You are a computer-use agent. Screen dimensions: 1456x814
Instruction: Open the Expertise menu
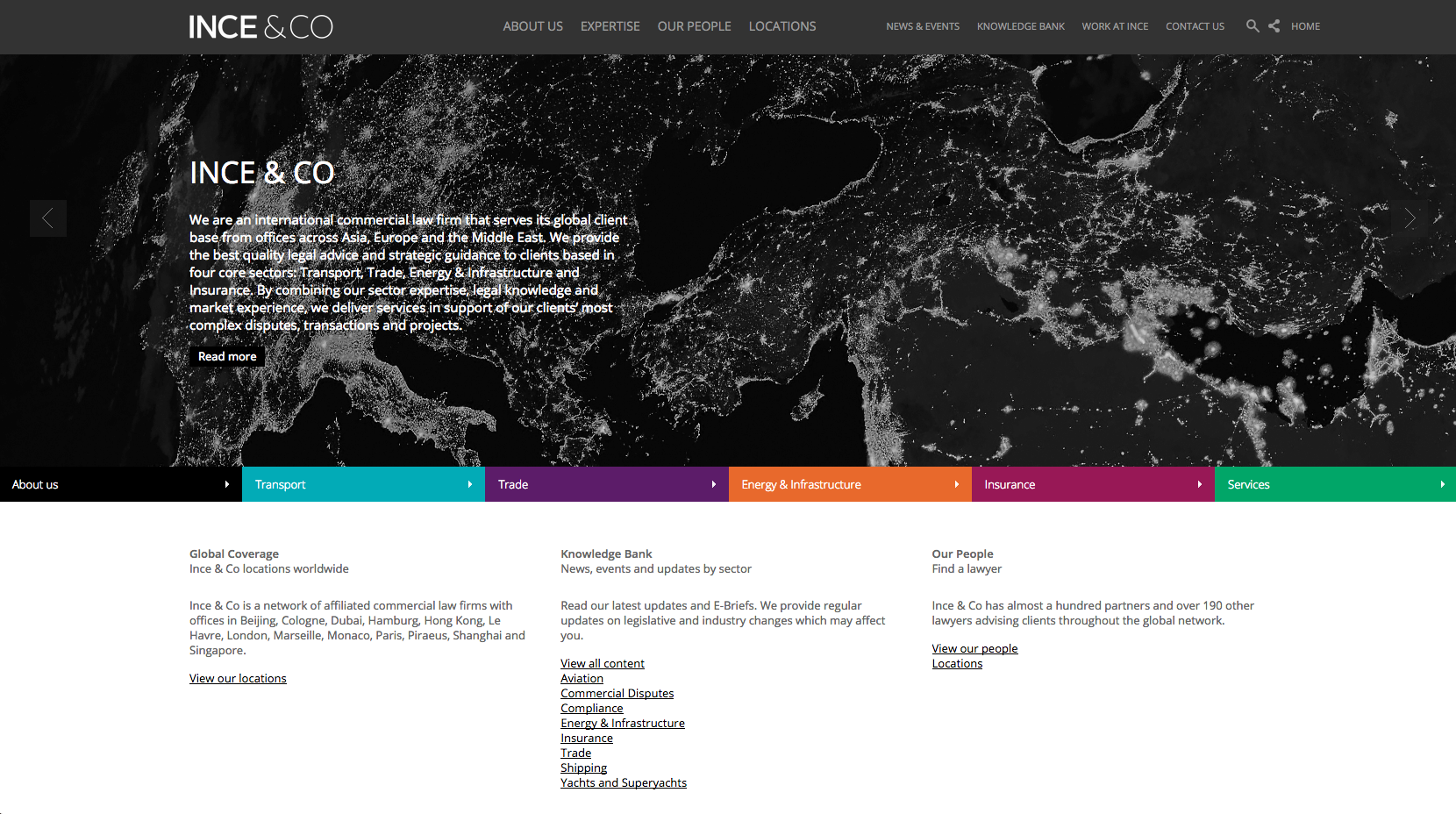click(x=610, y=26)
